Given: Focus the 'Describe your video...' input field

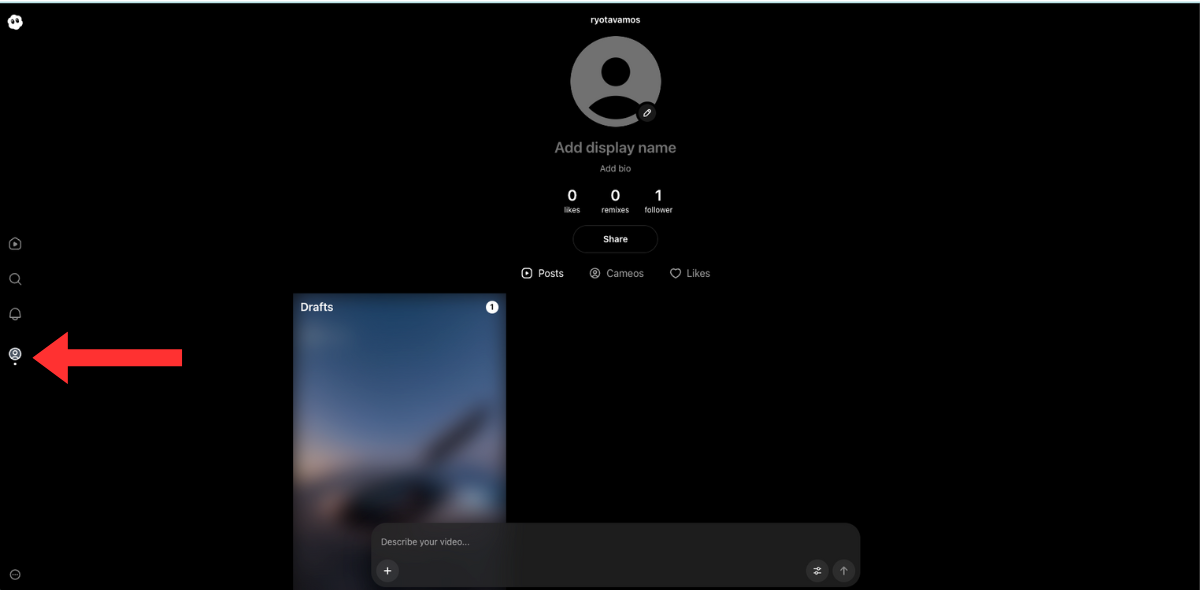Looking at the screenshot, I should pos(600,542).
